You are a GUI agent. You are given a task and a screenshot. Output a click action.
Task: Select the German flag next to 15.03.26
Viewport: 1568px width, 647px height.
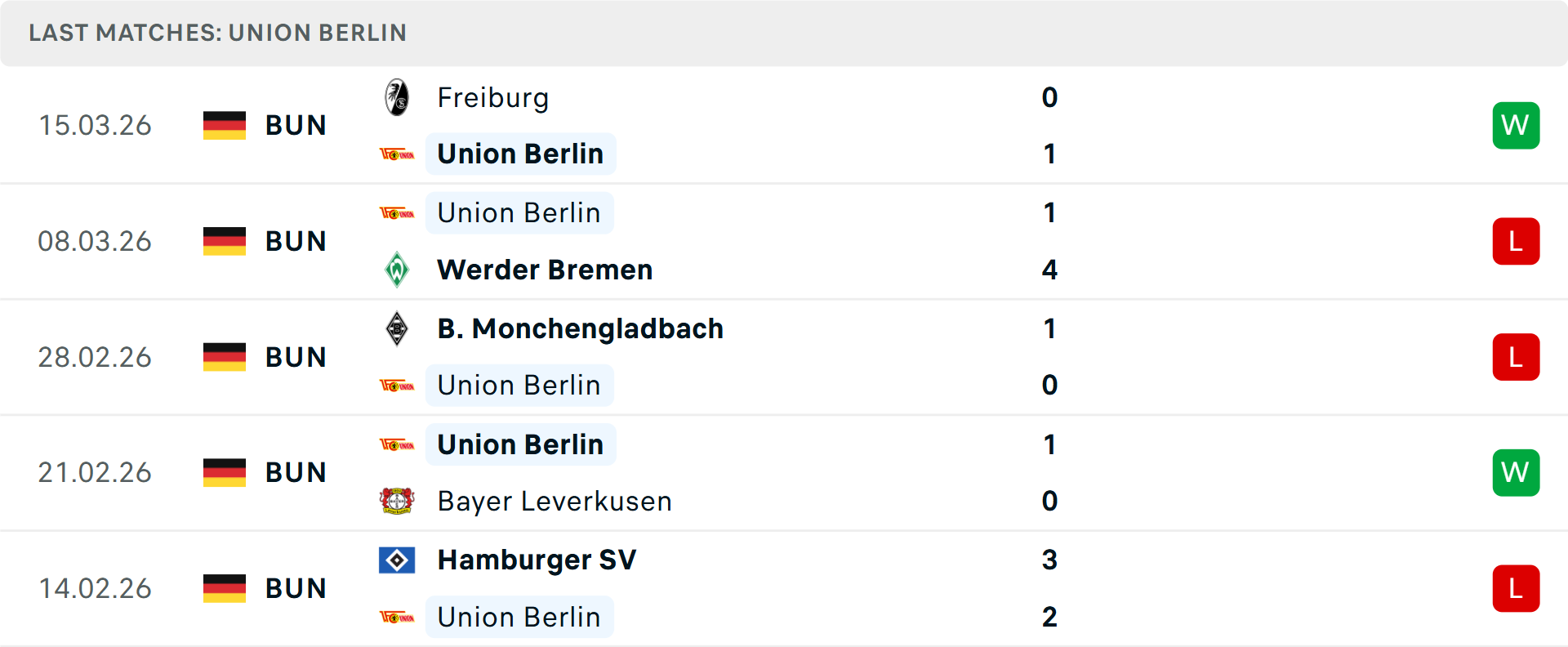click(224, 125)
